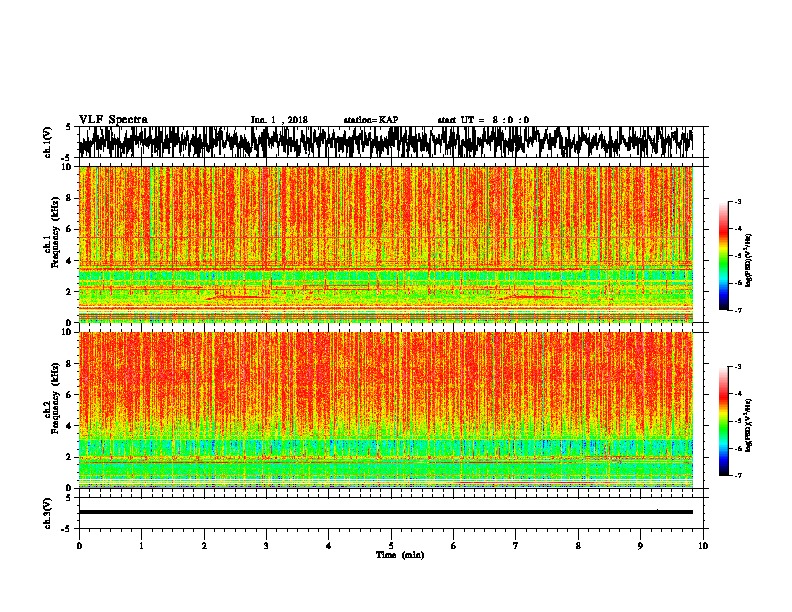The width and height of the screenshot is (792, 612).
Task: Click the "5" tick on the ch.3(V) axis
Action: click(x=69, y=498)
